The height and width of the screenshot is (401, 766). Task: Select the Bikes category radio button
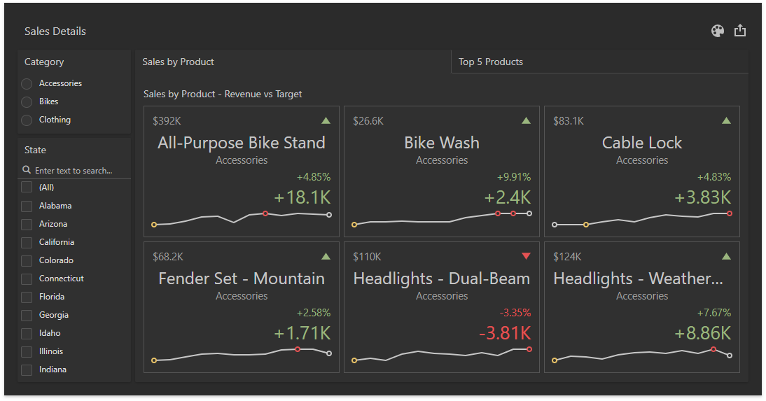click(27, 102)
